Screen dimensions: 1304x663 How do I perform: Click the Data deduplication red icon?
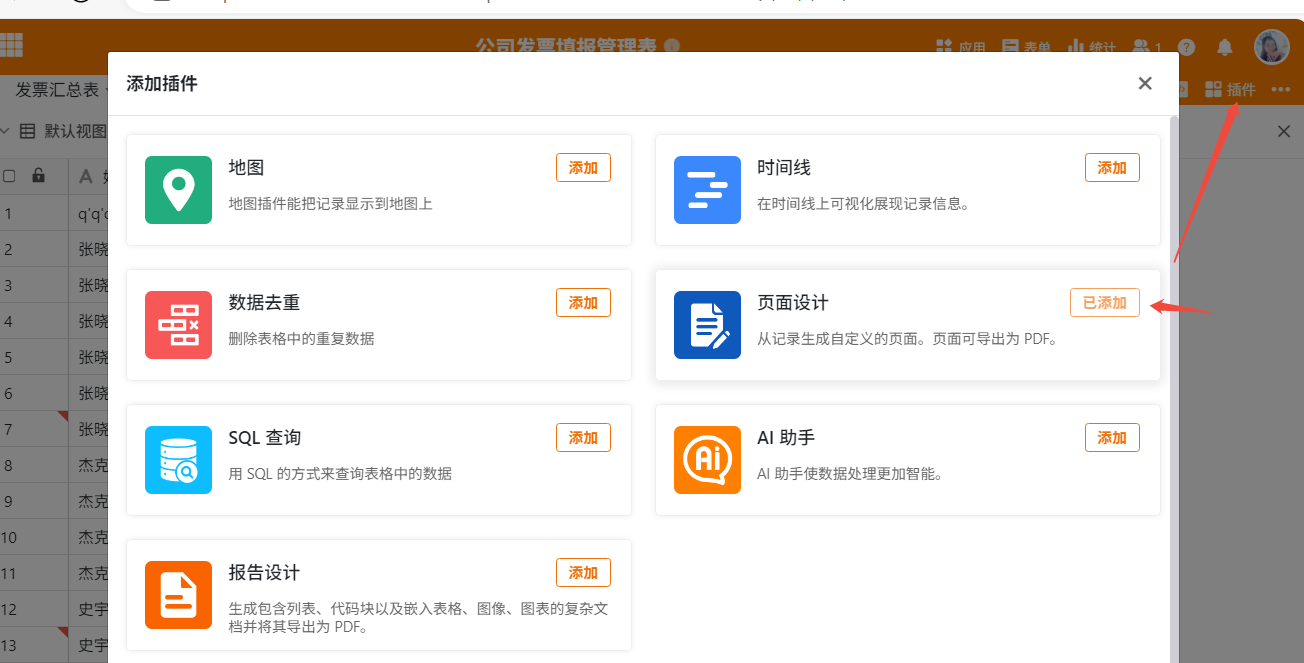[x=178, y=325]
